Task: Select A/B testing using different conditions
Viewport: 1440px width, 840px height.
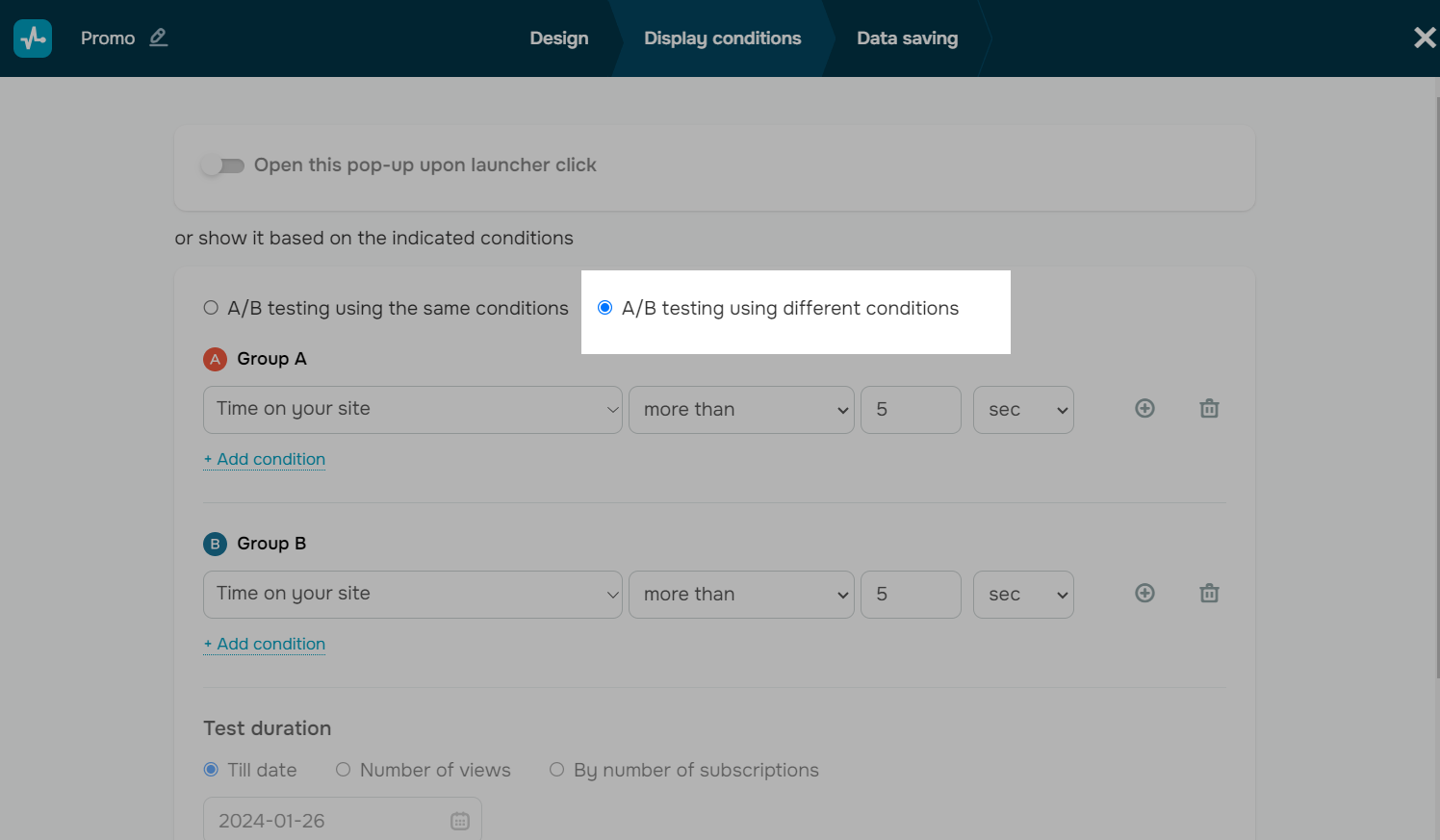Action: coord(605,308)
